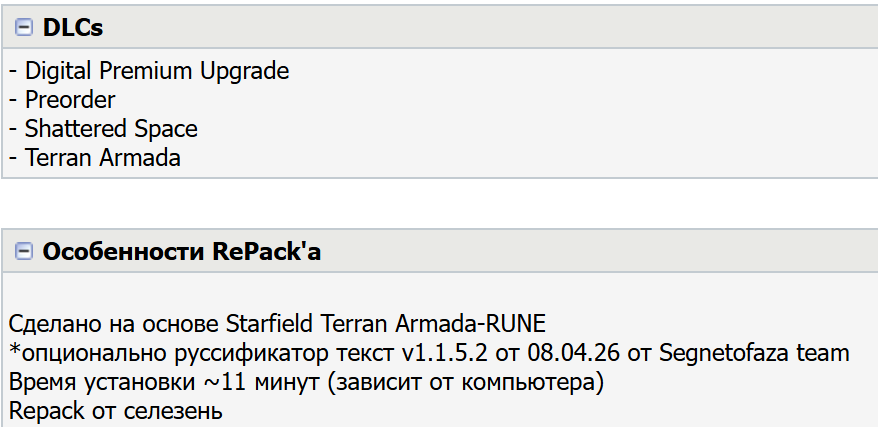
Task: Click the DLCs header title
Action: point(73,28)
